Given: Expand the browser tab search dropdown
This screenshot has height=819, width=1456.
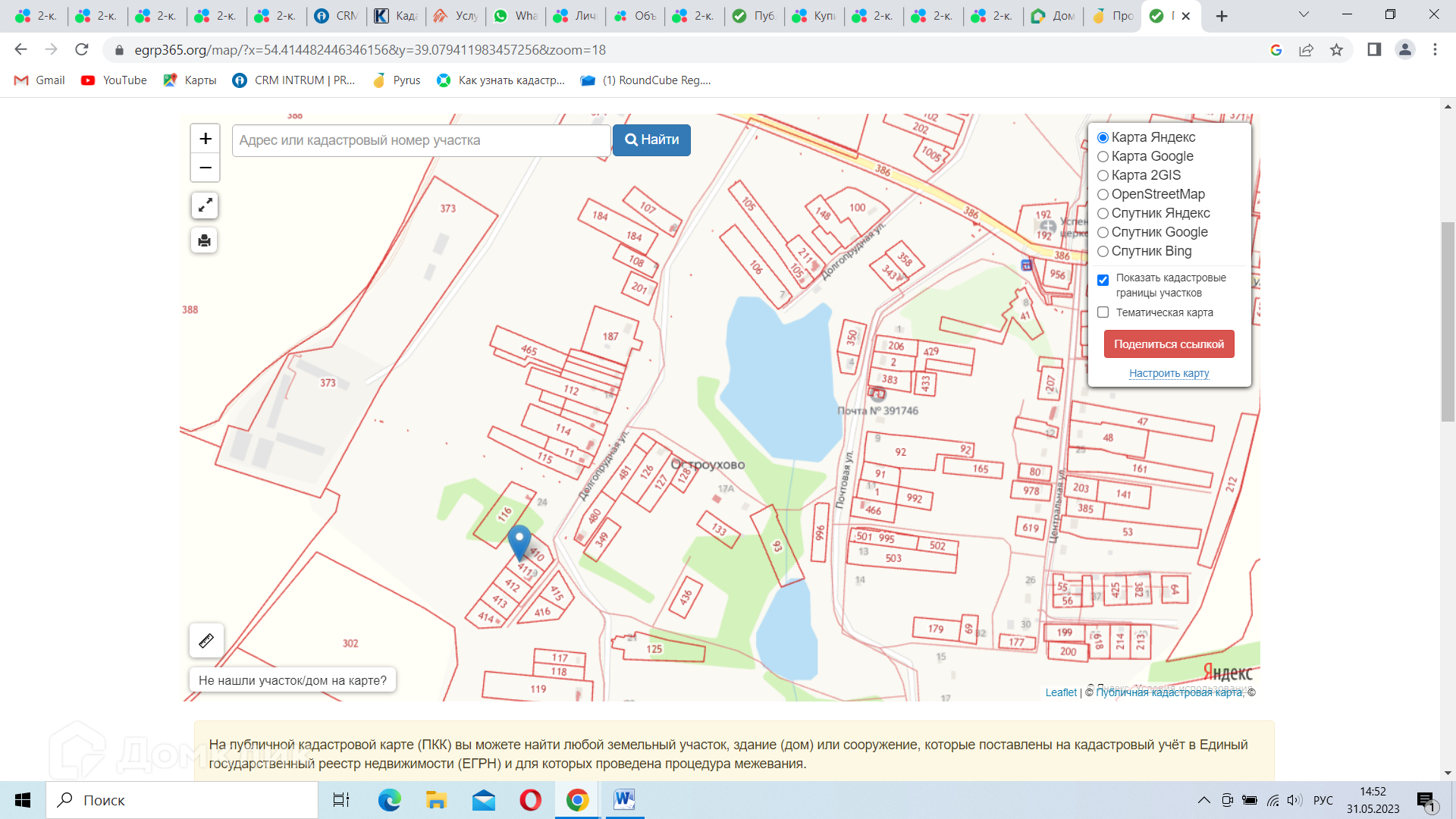Looking at the screenshot, I should coord(1304,15).
